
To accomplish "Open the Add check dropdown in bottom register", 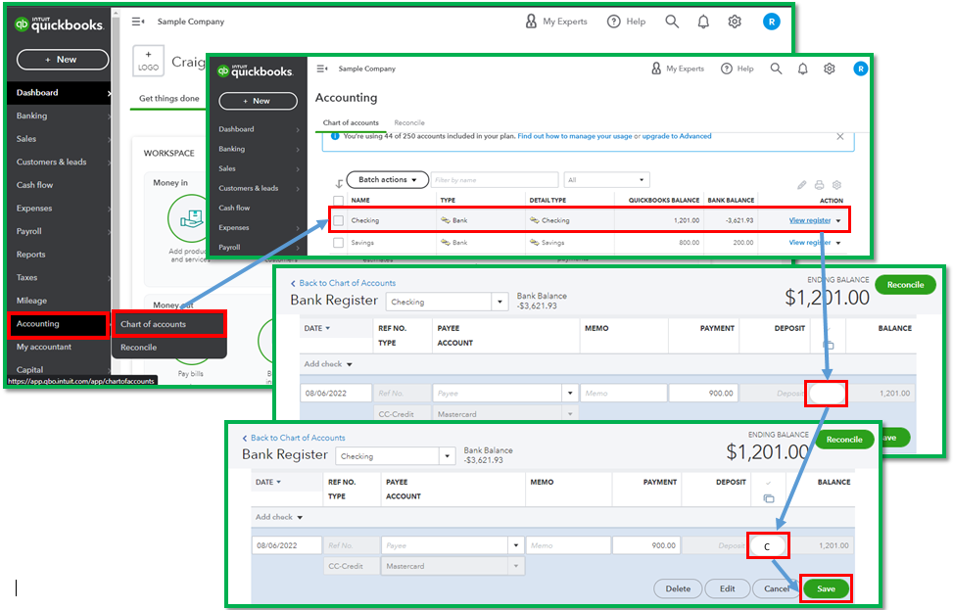I will point(278,517).
